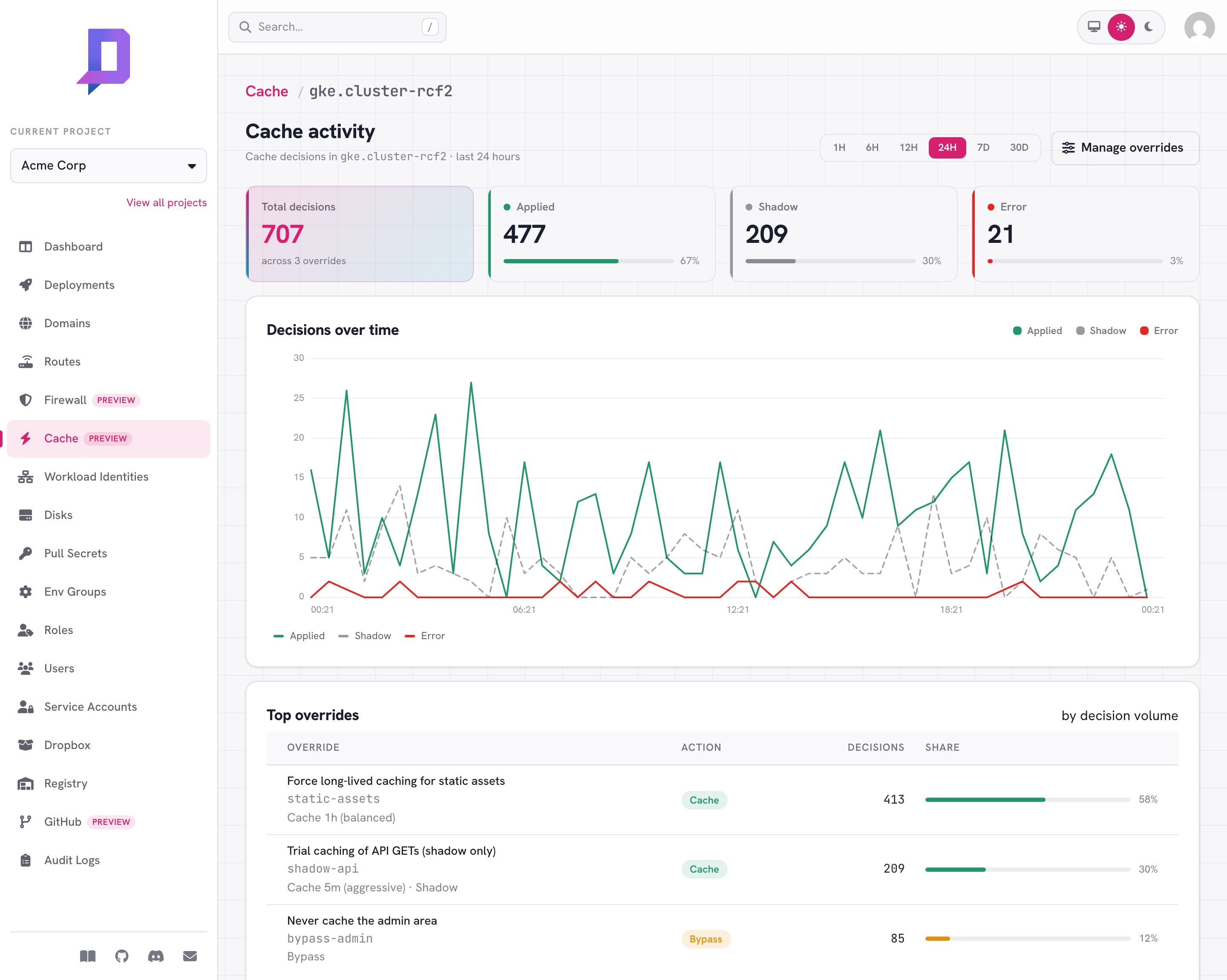
Task: Open Disks drive icon
Action: [x=26, y=515]
